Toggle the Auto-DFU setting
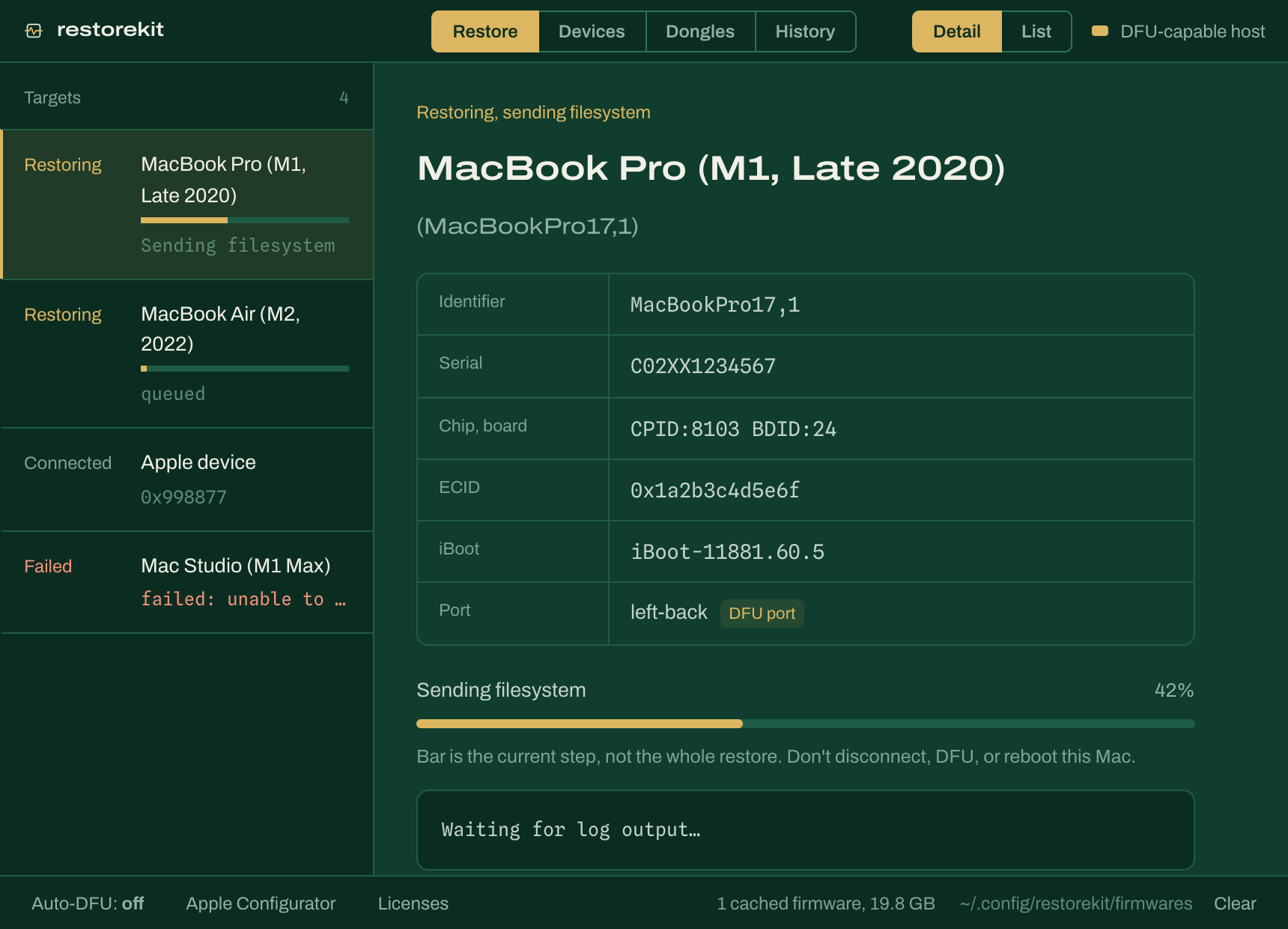Viewport: 1288px width, 929px height. click(88, 904)
